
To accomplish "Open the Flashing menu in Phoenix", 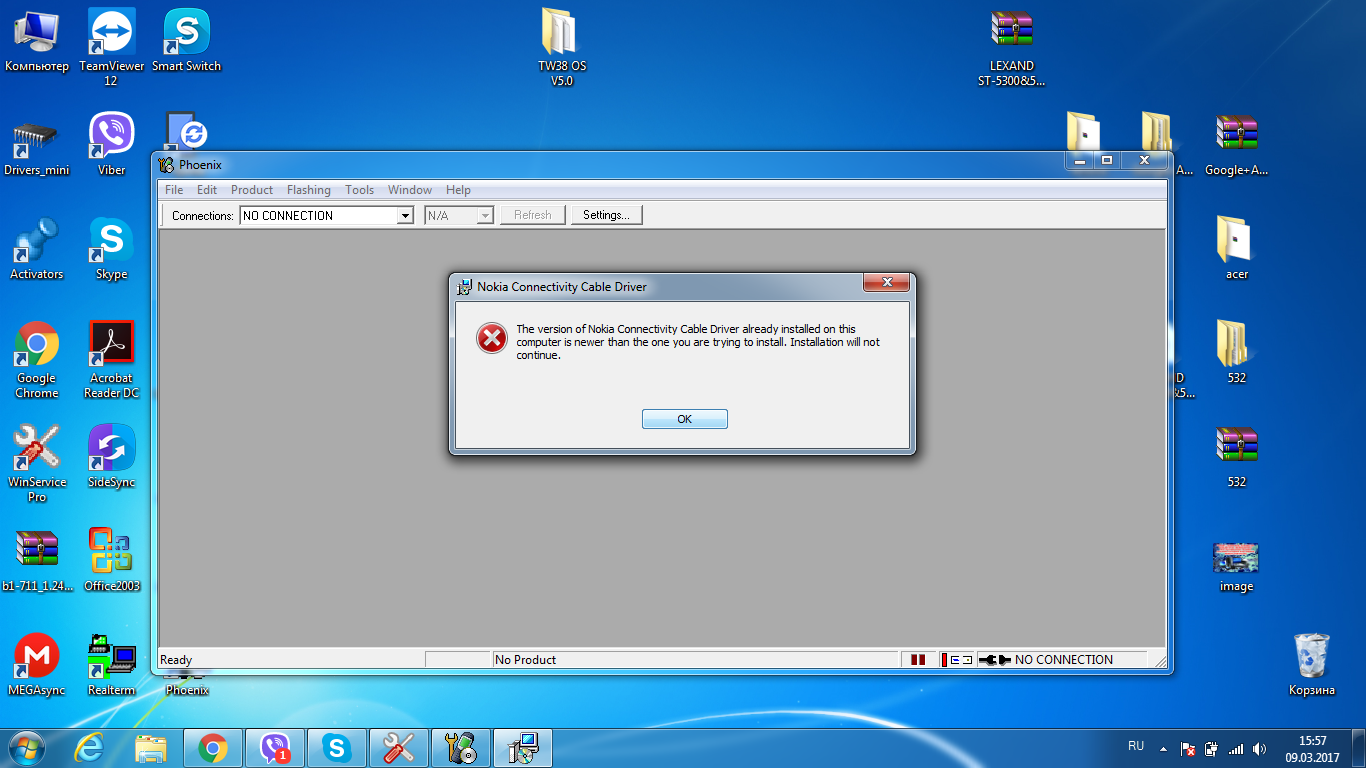I will point(309,190).
